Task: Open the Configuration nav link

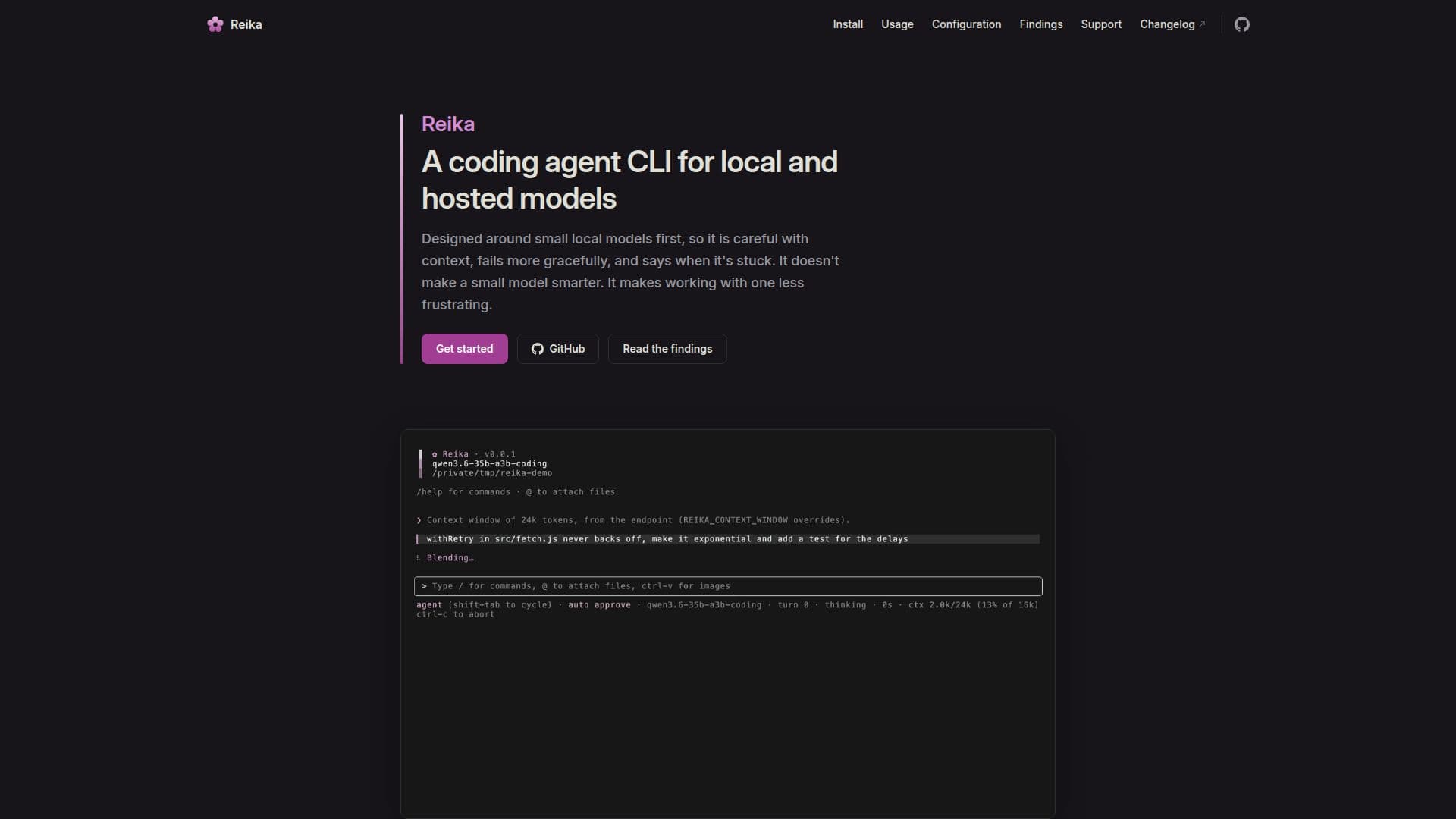Action: click(966, 24)
